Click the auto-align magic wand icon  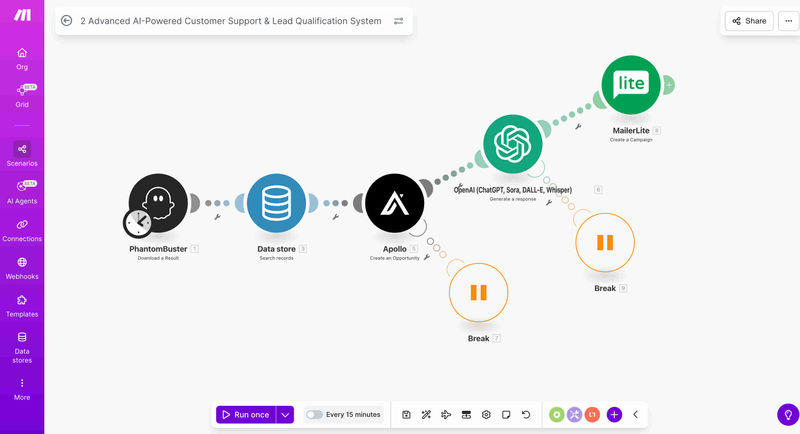[x=426, y=415]
